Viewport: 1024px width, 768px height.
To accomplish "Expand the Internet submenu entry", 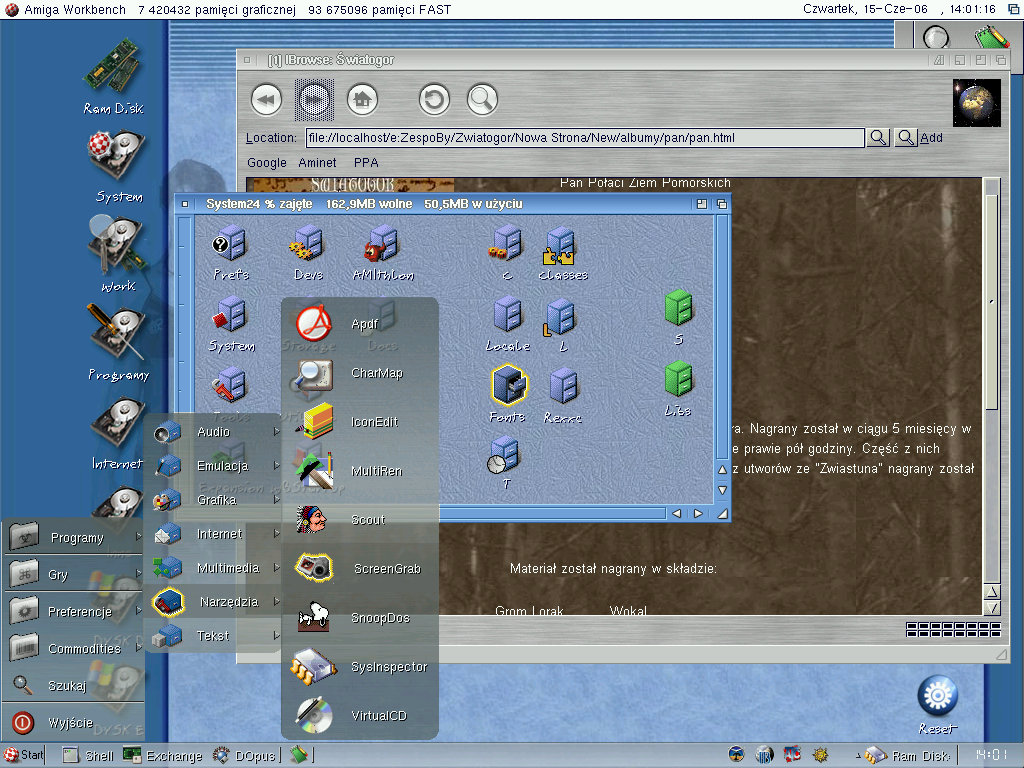I will click(x=214, y=534).
